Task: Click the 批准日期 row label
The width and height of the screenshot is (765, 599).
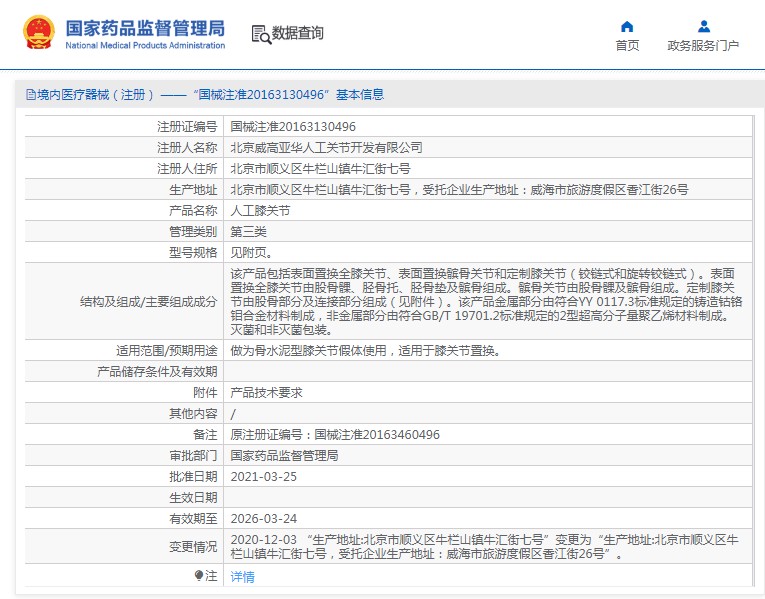Action: pos(193,477)
